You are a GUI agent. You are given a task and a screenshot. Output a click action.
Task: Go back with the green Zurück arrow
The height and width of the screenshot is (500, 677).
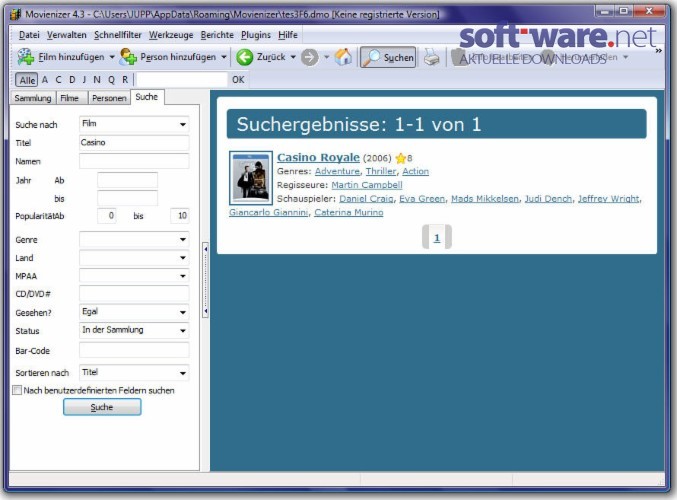coord(244,57)
